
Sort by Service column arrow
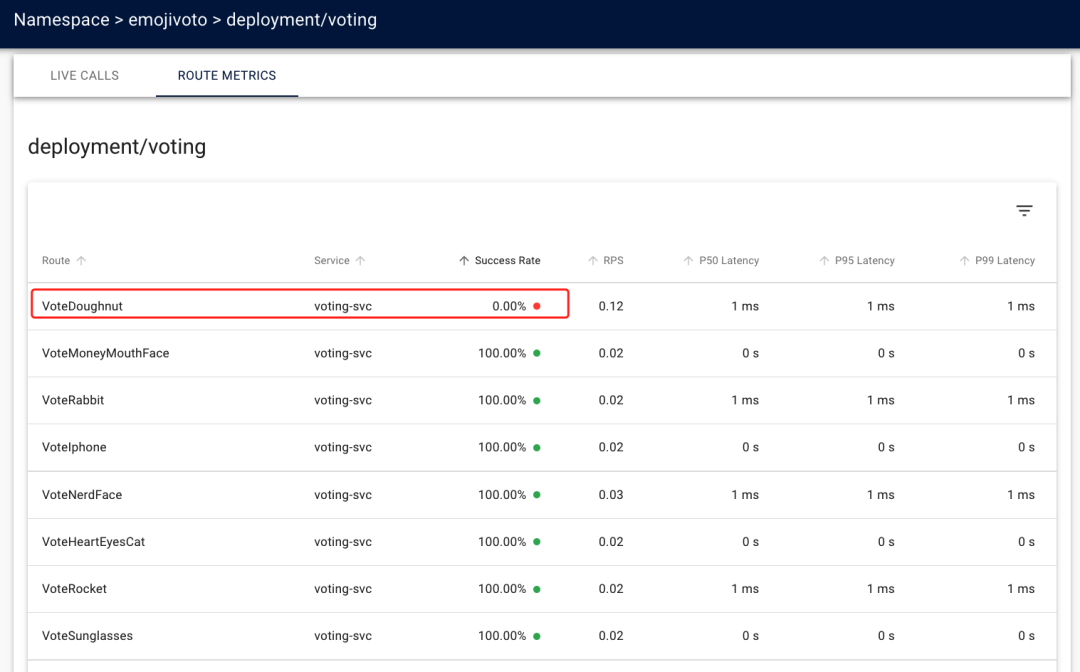pyautogui.click(x=360, y=261)
